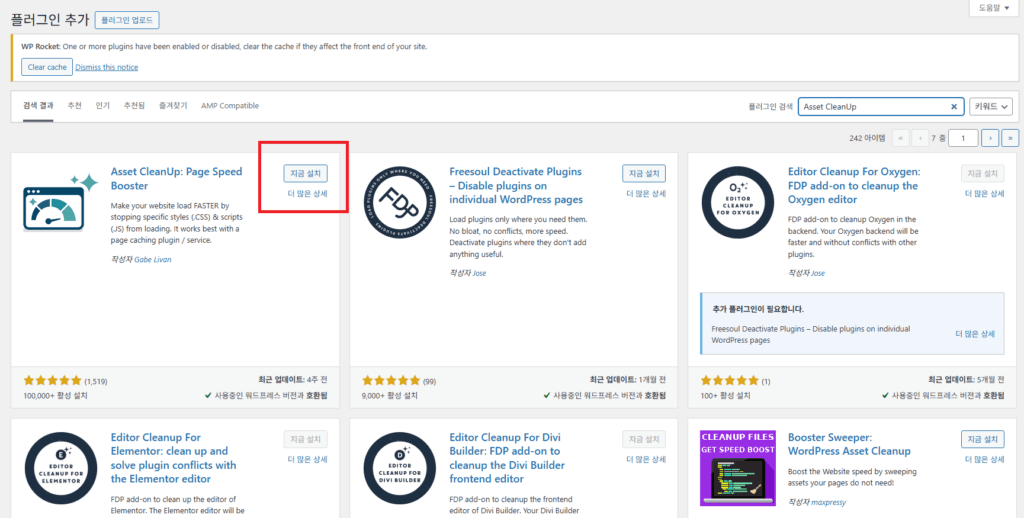Open the Asset CleanUp: Page Speed Booster title

pyautogui.click(x=176, y=179)
